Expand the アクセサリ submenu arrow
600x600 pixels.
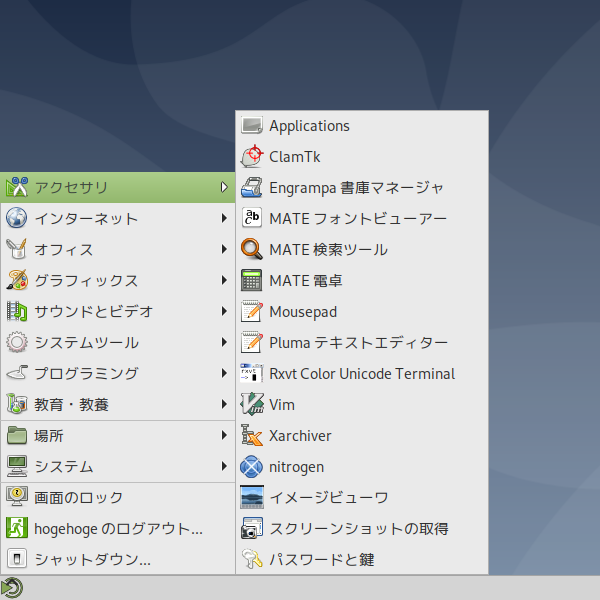224,187
